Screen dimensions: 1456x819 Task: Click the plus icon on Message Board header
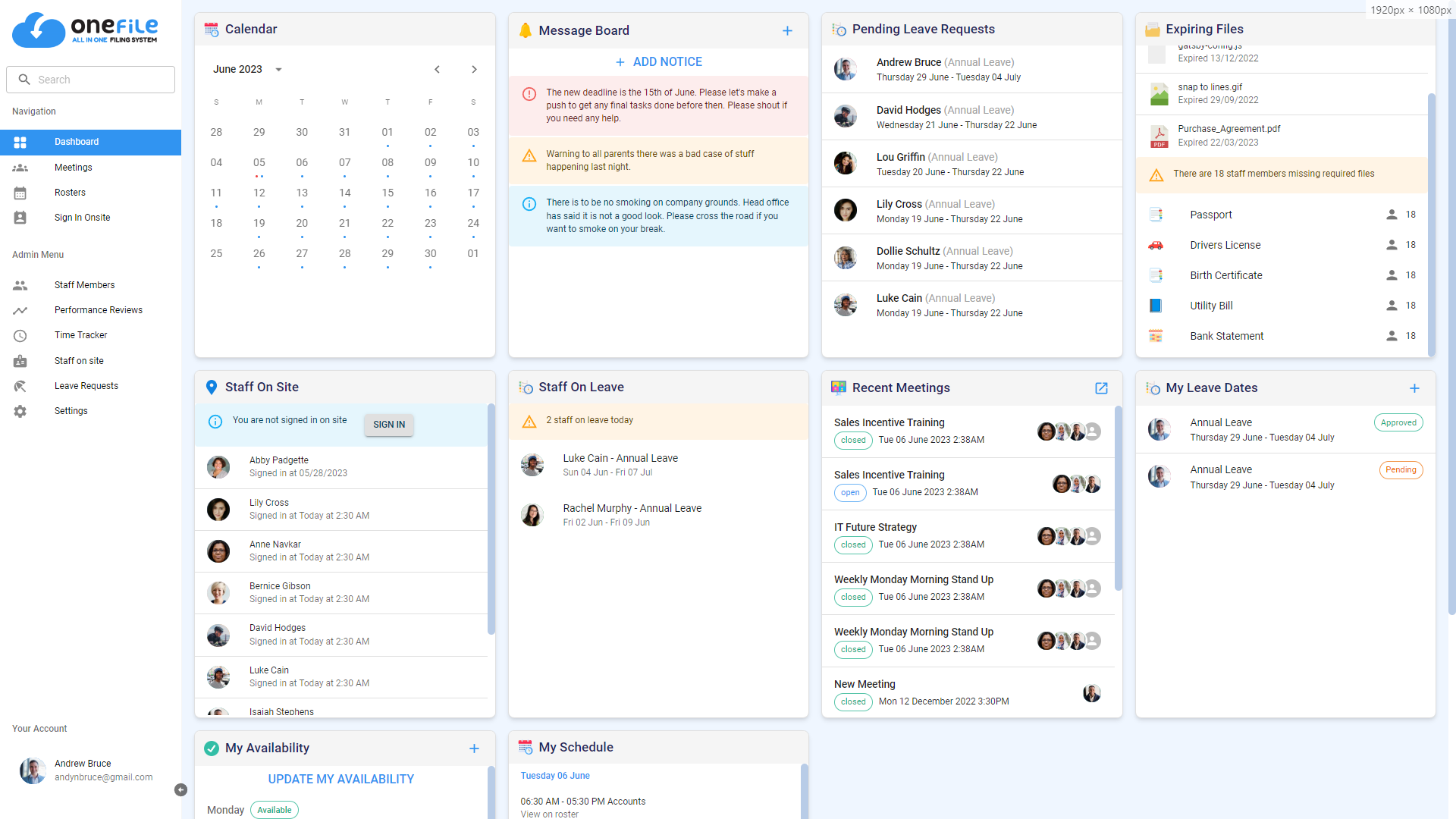tap(787, 31)
